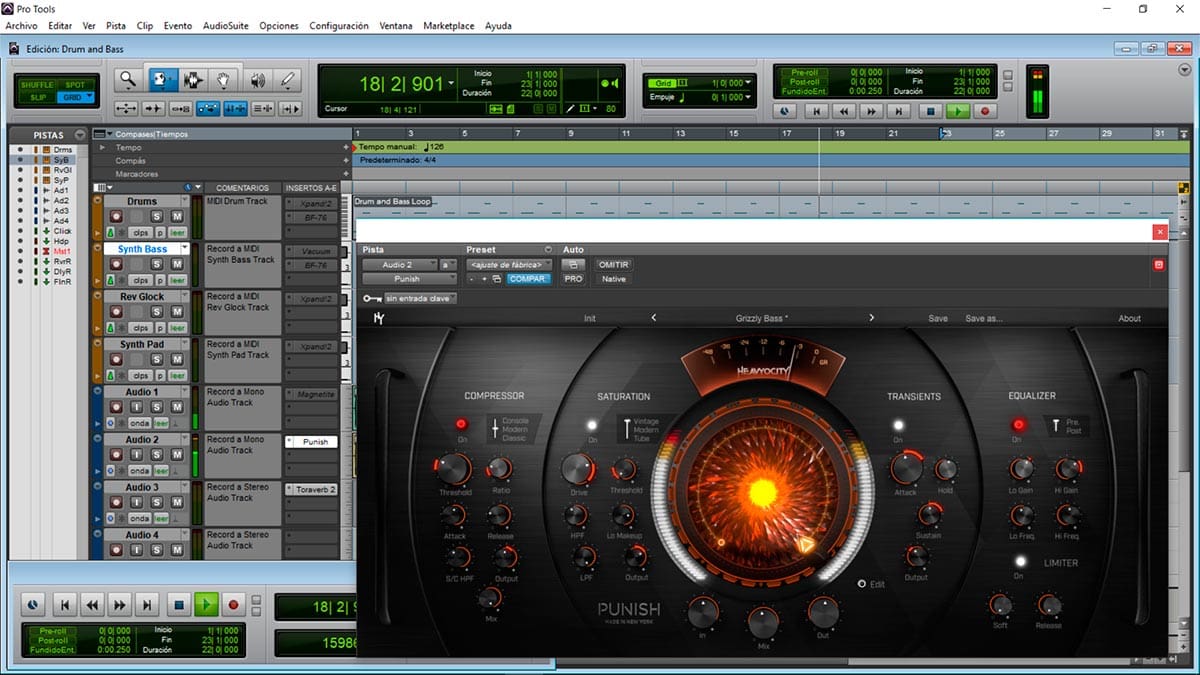
Task: Click Rewind in the top transport
Action: click(844, 112)
